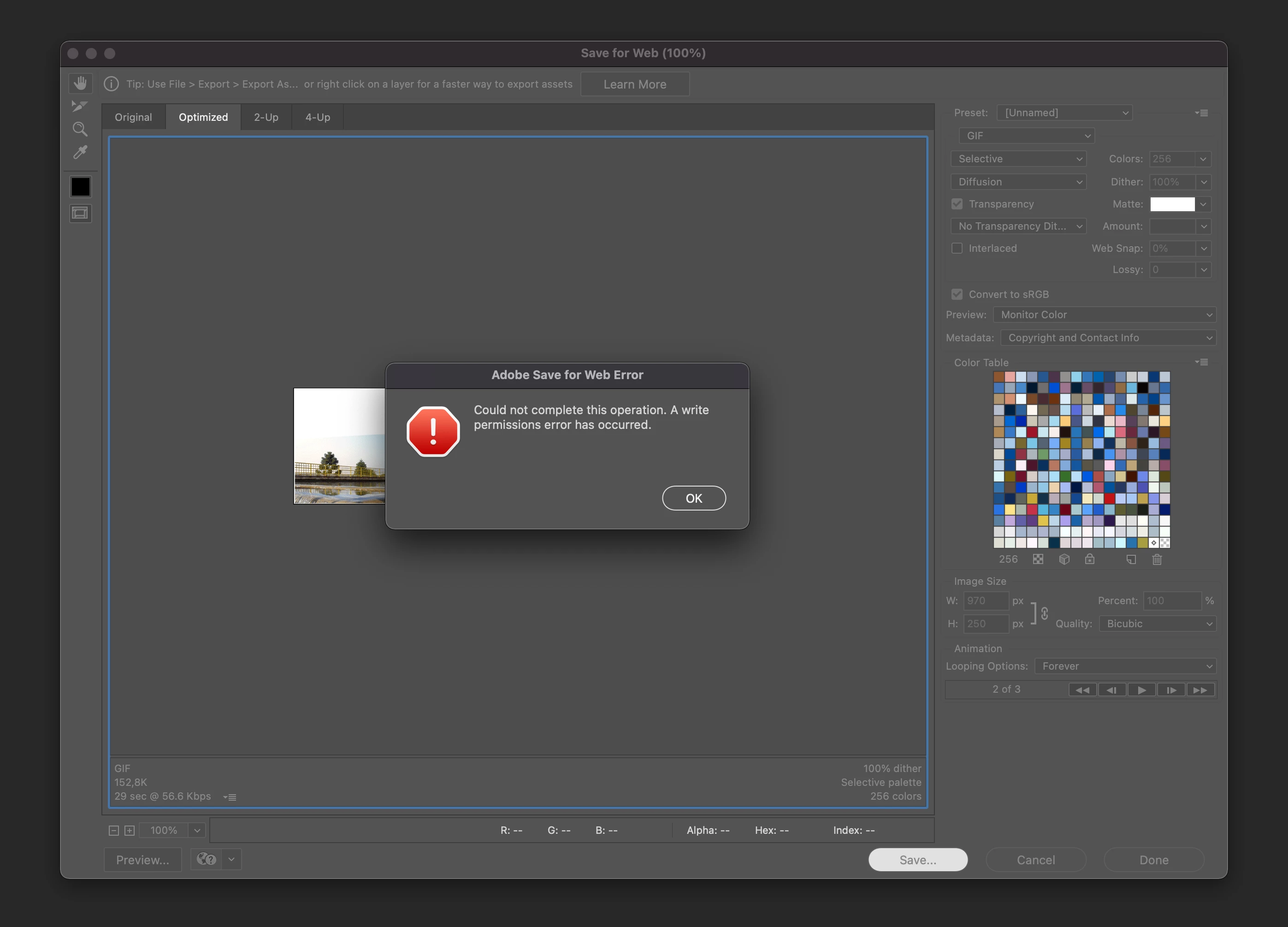Viewport: 1288px width, 927px height.
Task: Open the Metadata Copyright and Contact Info dropdown
Action: coord(1107,338)
